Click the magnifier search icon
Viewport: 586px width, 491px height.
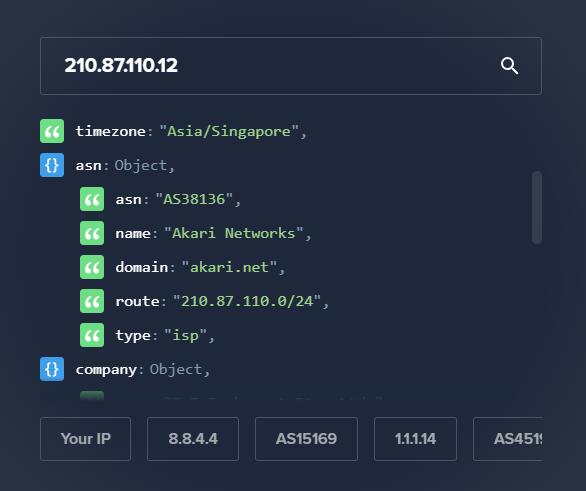click(x=509, y=66)
